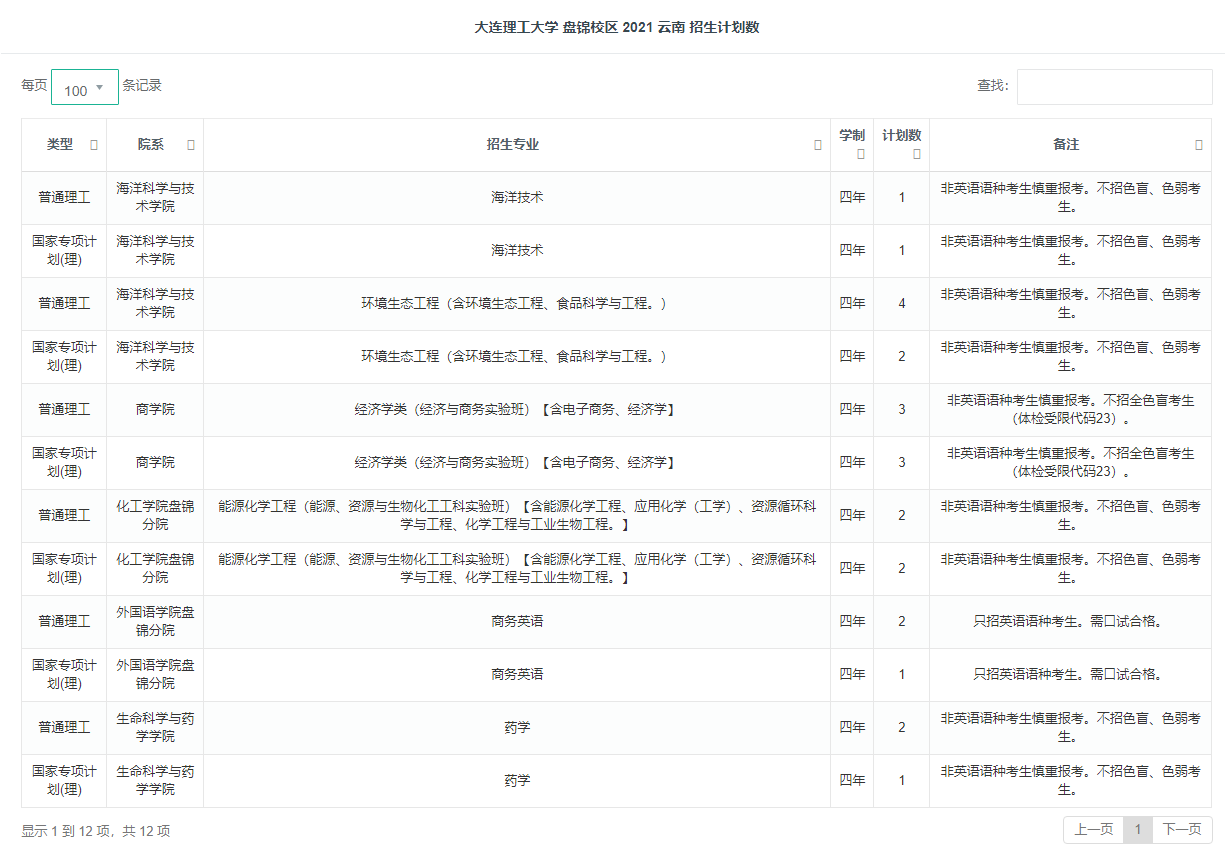Select page 1 in pagination
Screen dimensions: 1225x867
[1138, 830]
